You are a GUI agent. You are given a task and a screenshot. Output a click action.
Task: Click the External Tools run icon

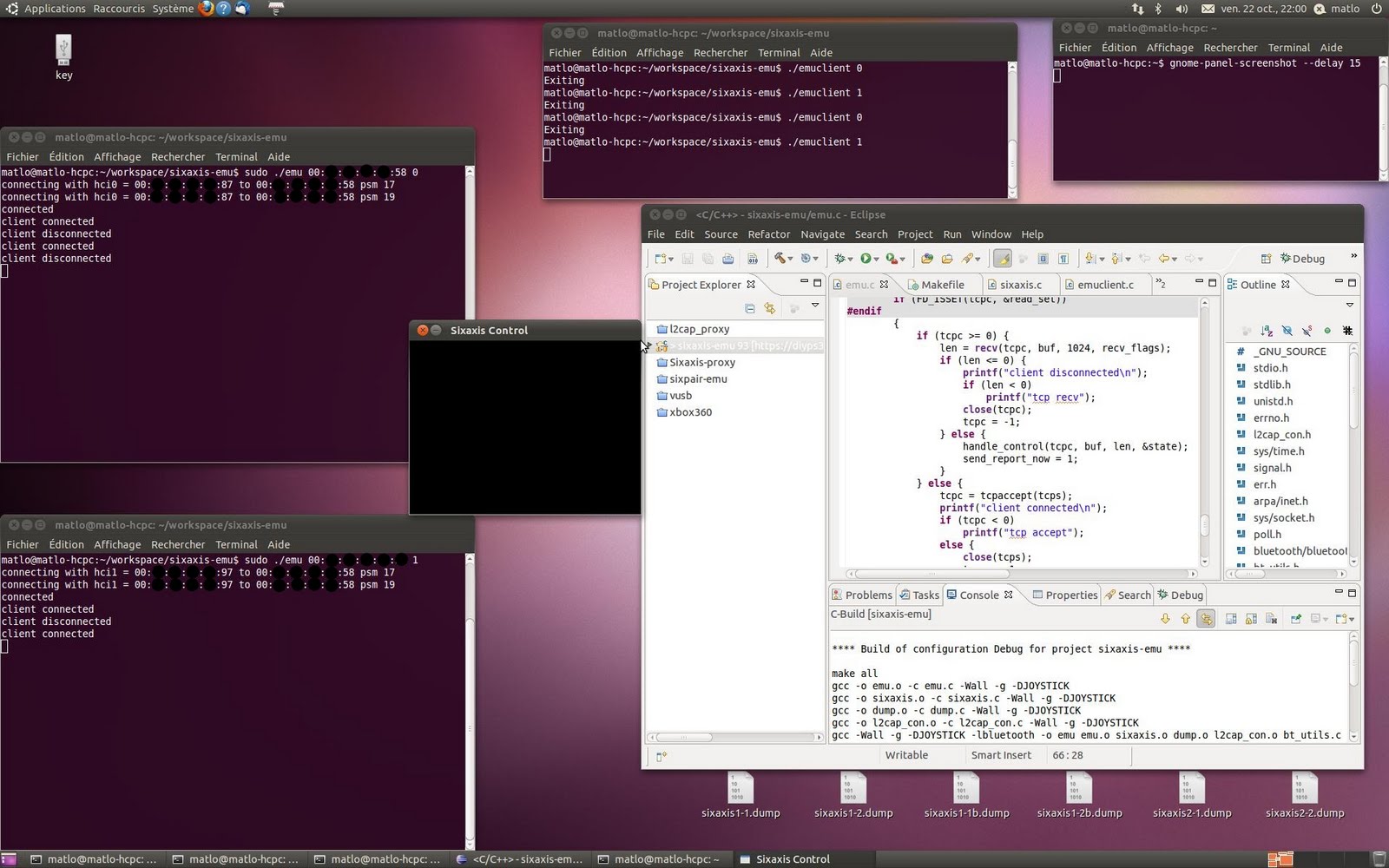click(892, 259)
